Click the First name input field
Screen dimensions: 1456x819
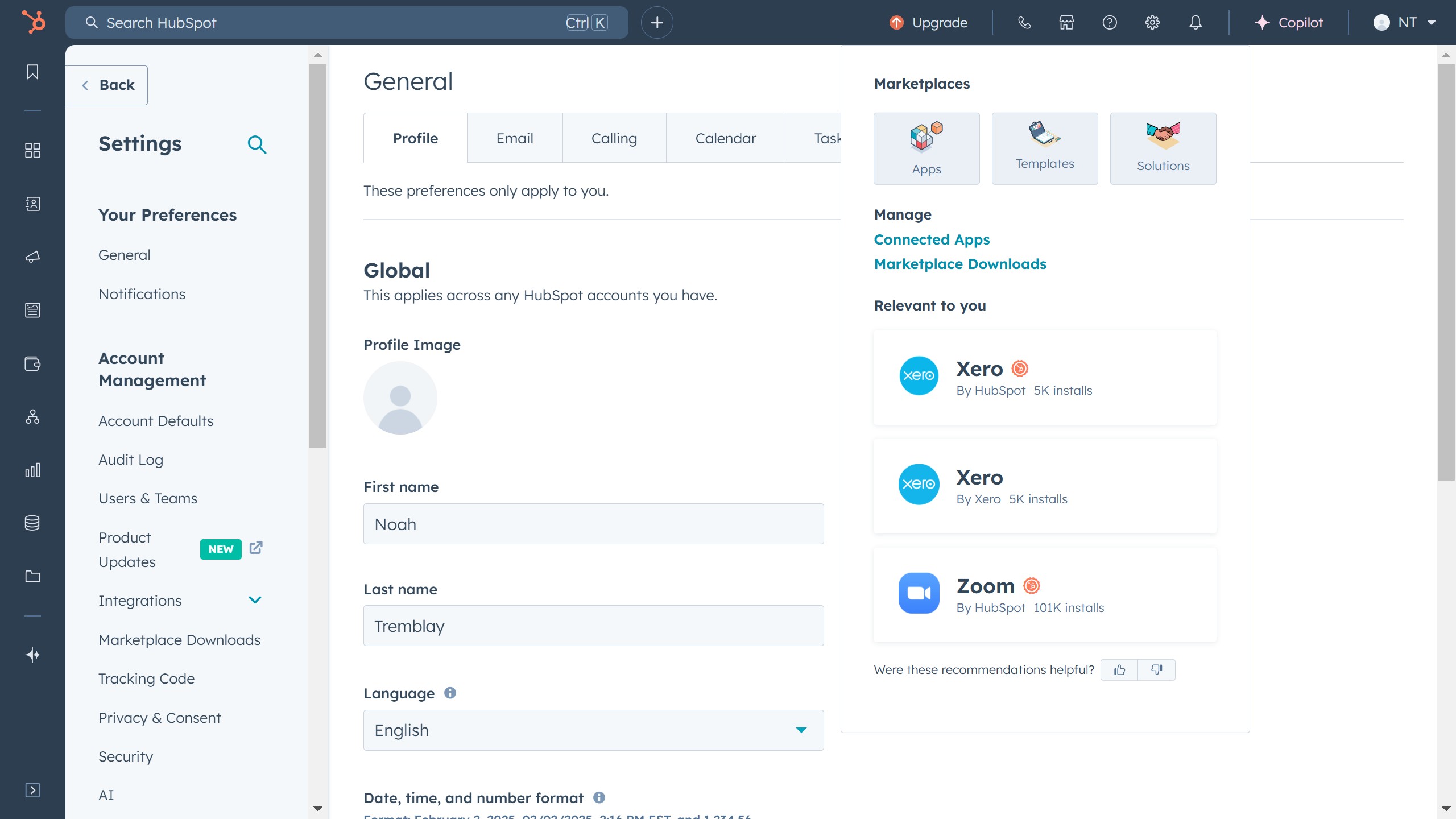coord(593,524)
